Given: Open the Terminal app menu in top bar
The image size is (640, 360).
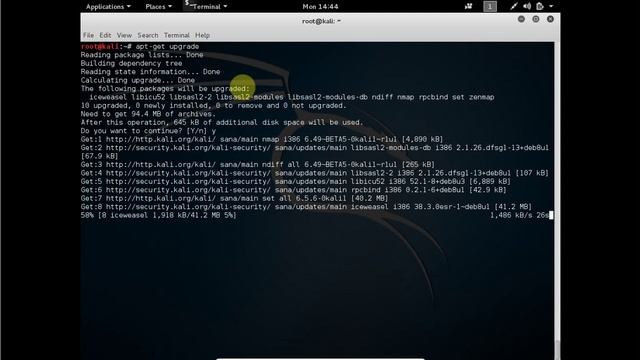Looking at the screenshot, I should (206, 6).
